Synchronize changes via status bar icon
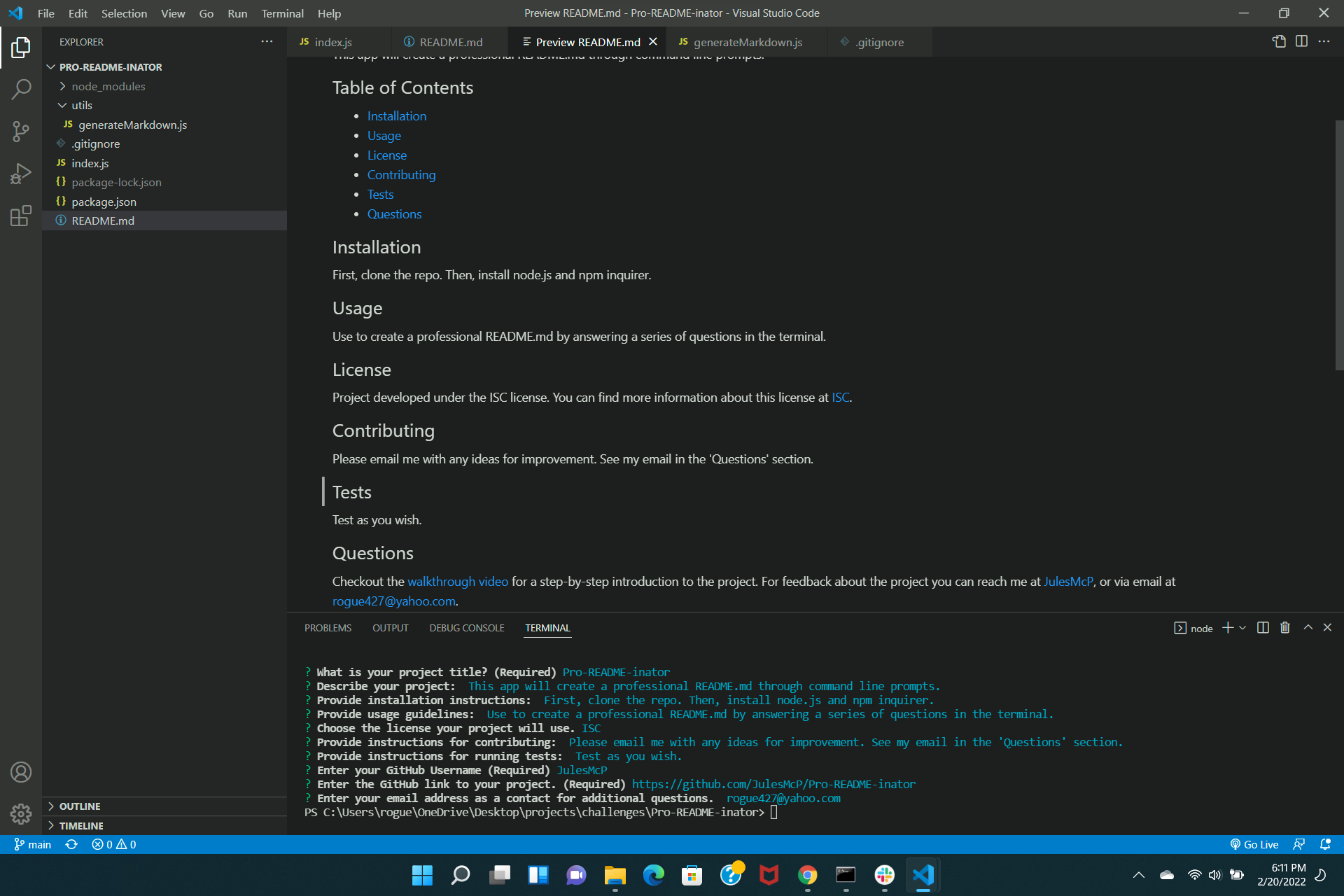Viewport: 1344px width, 896px height. pos(72,844)
